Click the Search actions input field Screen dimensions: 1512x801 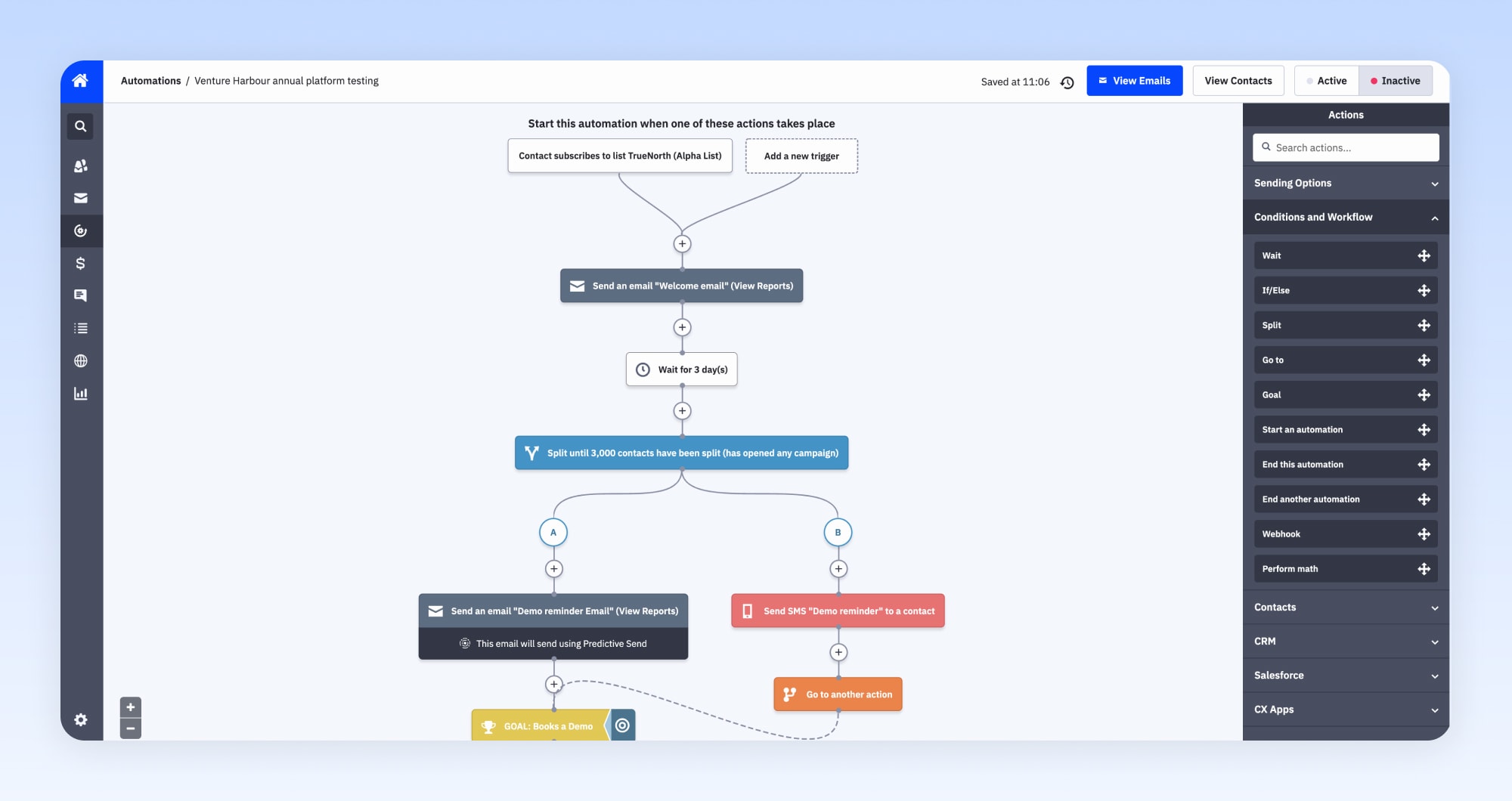[x=1345, y=147]
